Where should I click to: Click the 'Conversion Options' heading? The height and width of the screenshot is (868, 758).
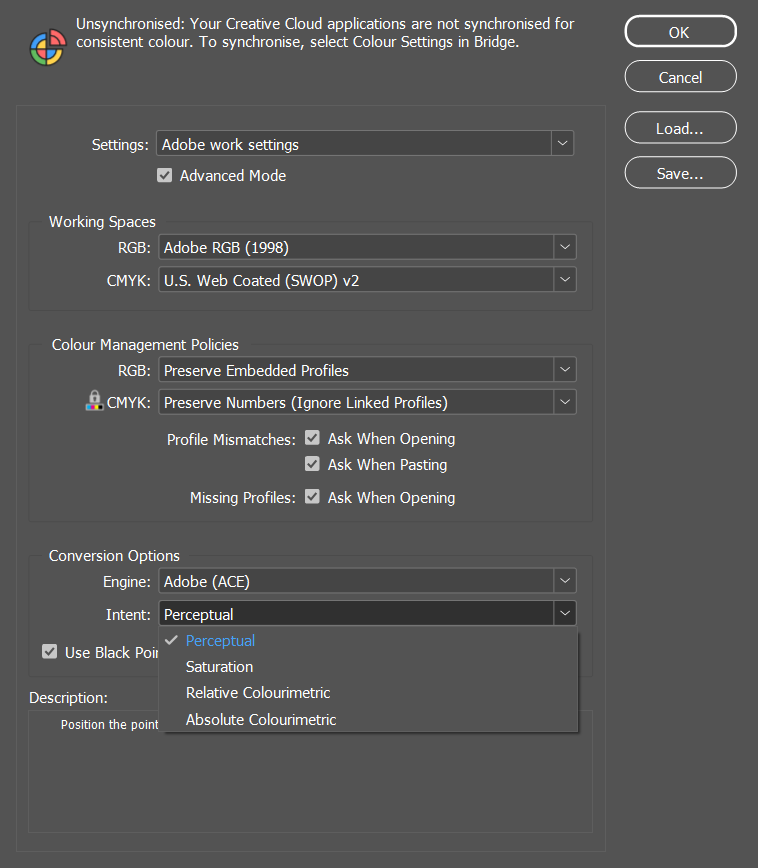coord(114,555)
